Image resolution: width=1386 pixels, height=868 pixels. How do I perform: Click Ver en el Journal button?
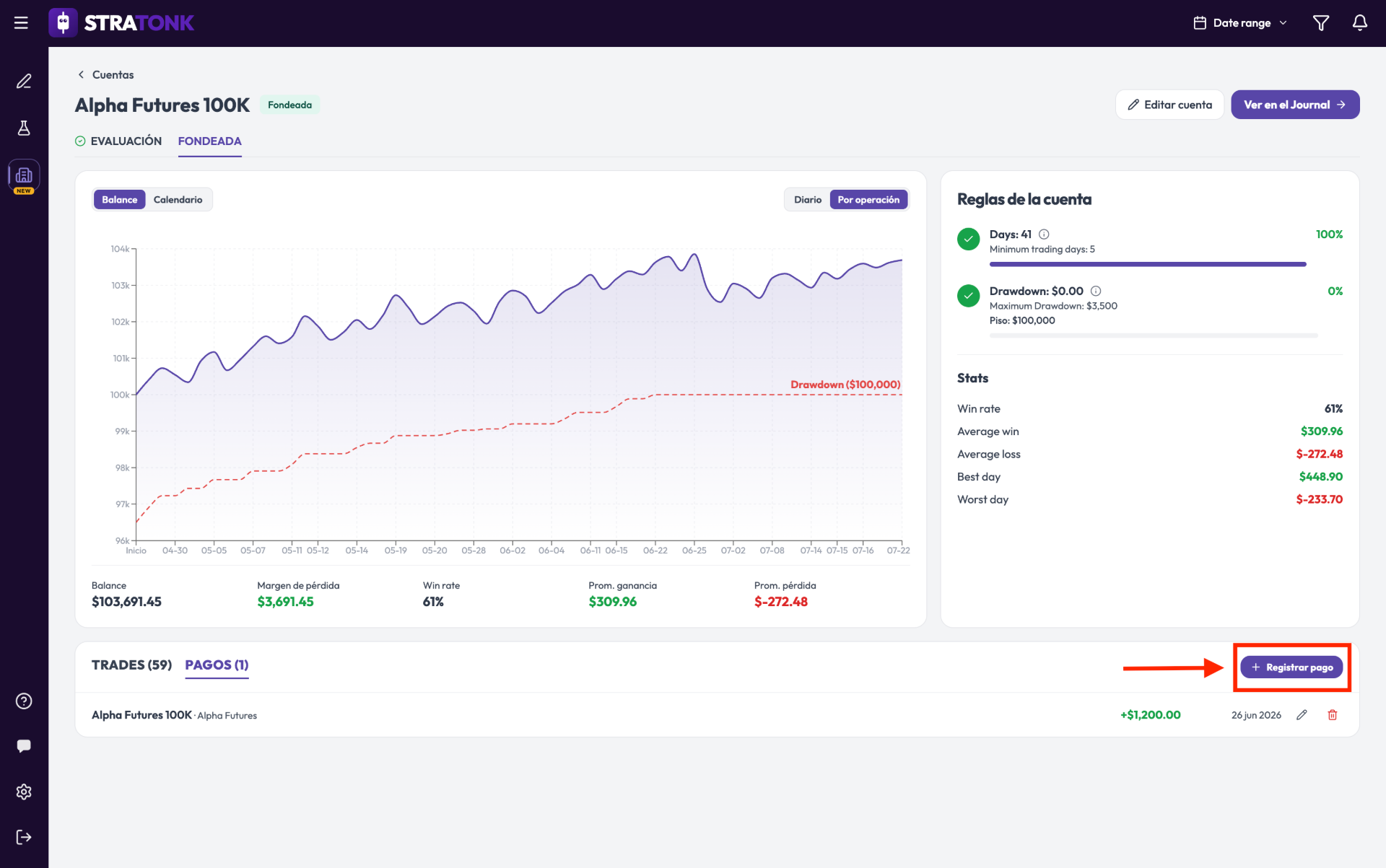1295,105
